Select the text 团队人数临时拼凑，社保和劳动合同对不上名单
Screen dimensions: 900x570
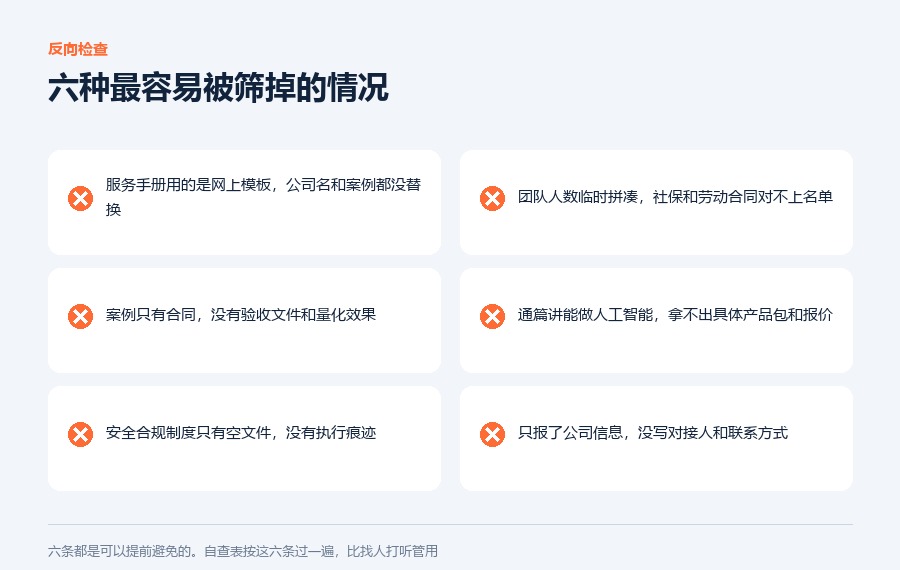(x=675, y=197)
